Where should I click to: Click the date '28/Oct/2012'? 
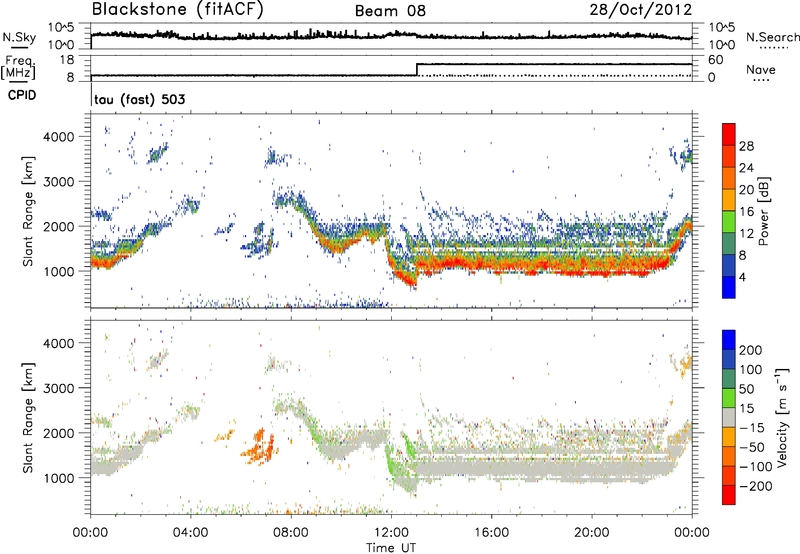(x=641, y=10)
